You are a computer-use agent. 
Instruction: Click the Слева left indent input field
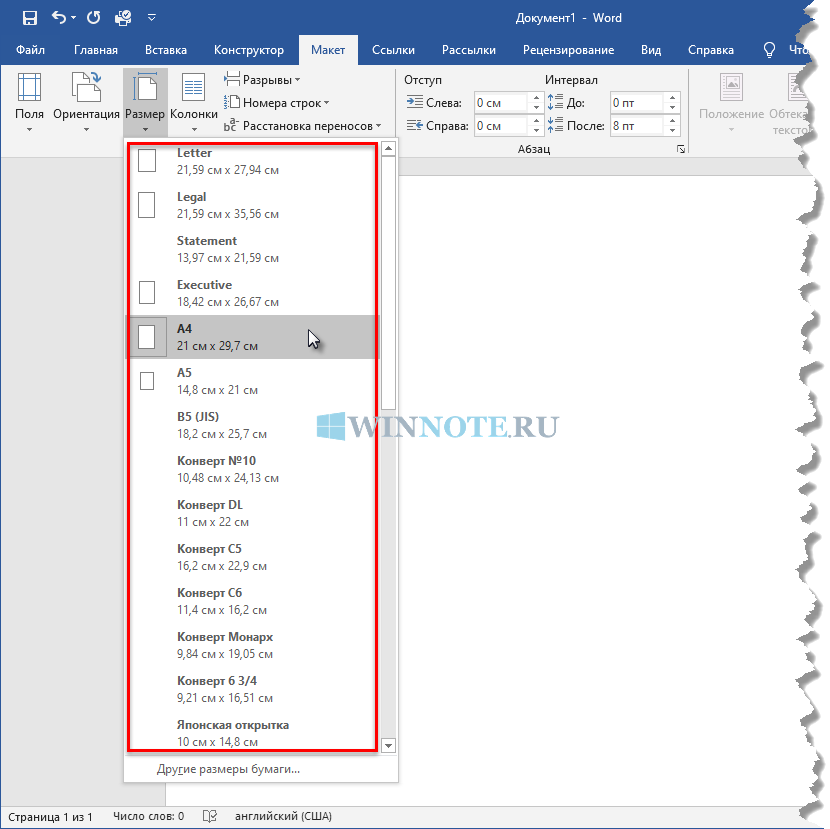coord(501,103)
